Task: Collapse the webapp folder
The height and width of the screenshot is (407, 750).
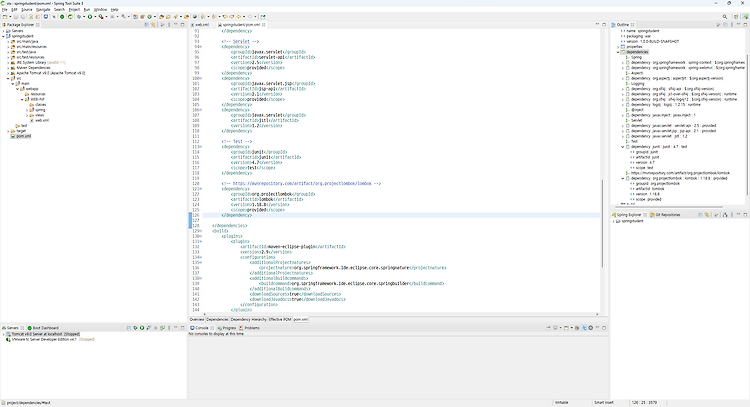Action: click(x=18, y=89)
